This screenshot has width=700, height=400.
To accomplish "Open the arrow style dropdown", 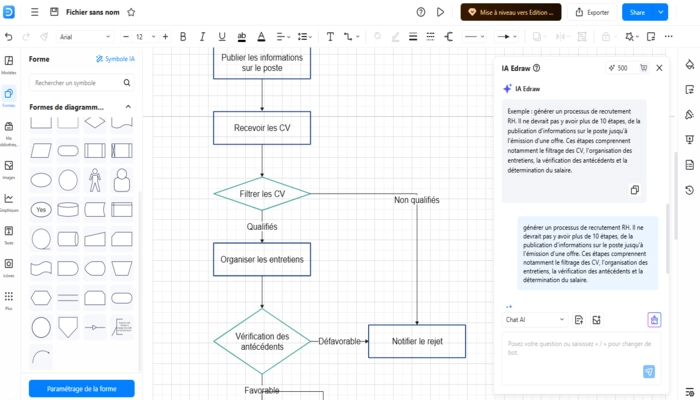I will [x=507, y=37].
